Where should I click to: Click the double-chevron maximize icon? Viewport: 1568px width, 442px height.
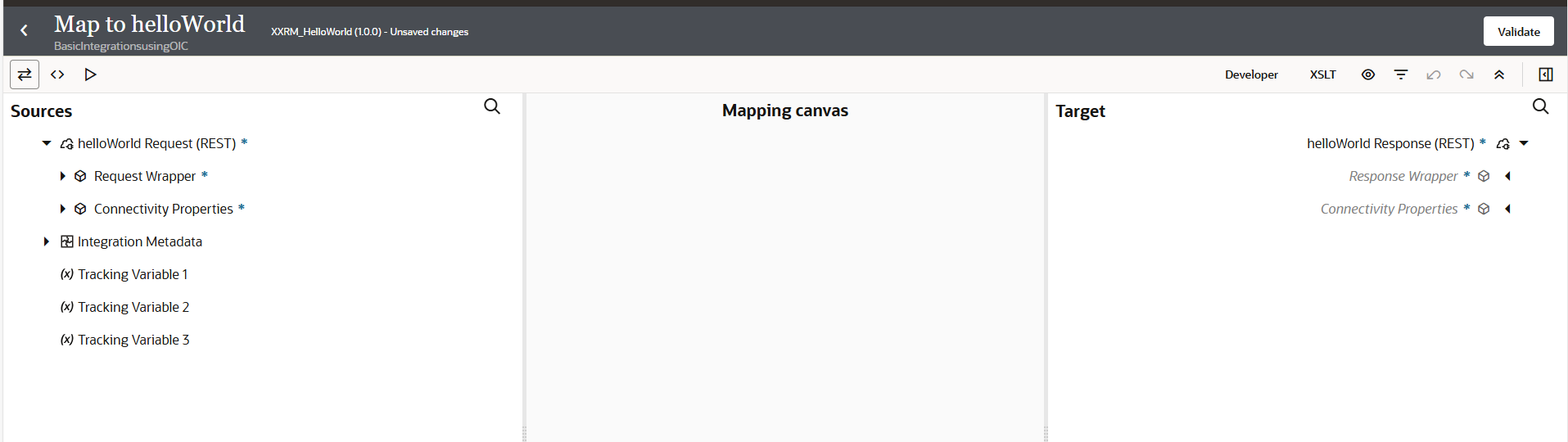[1499, 74]
